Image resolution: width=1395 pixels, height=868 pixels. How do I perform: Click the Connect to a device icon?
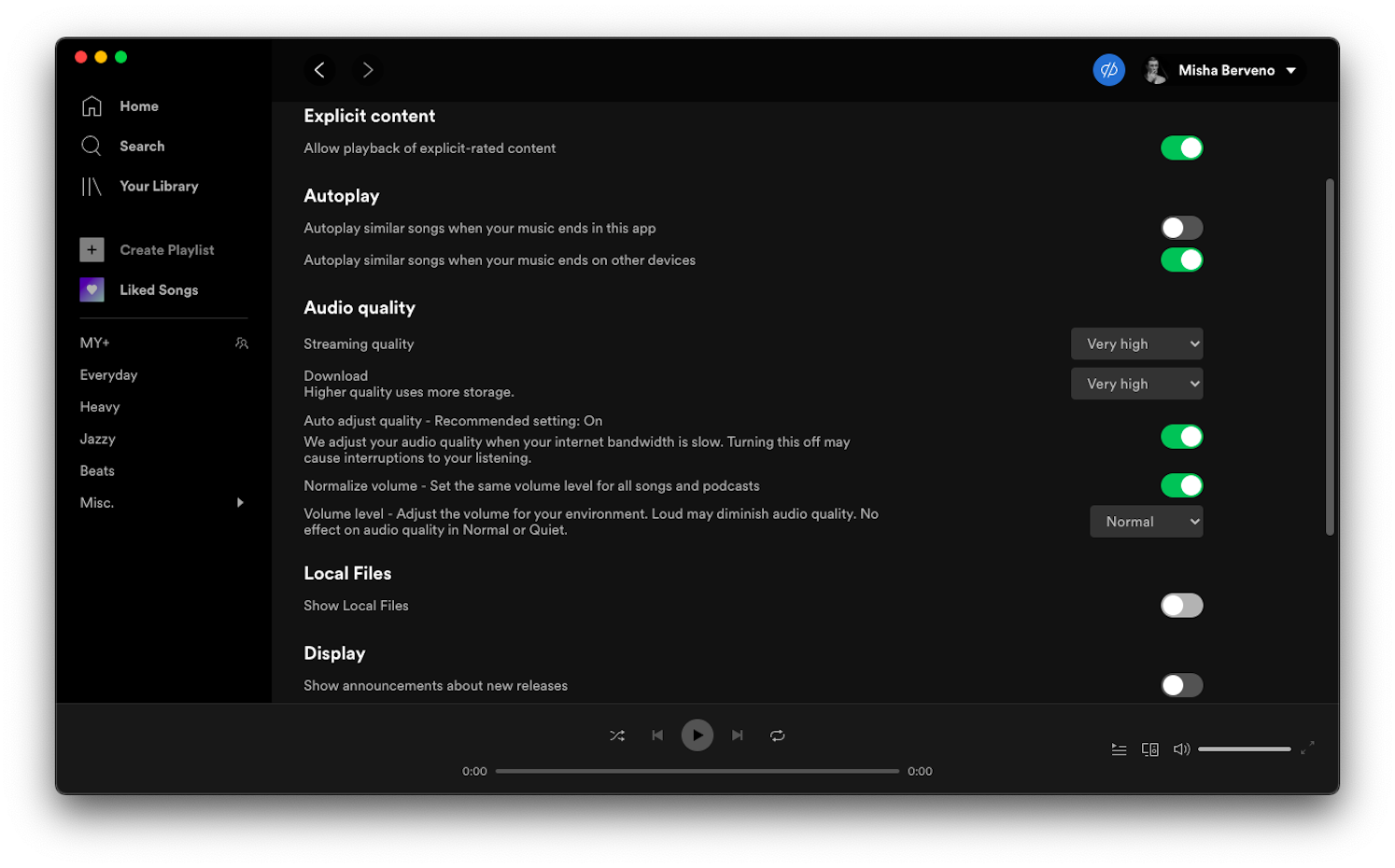[1149, 749]
